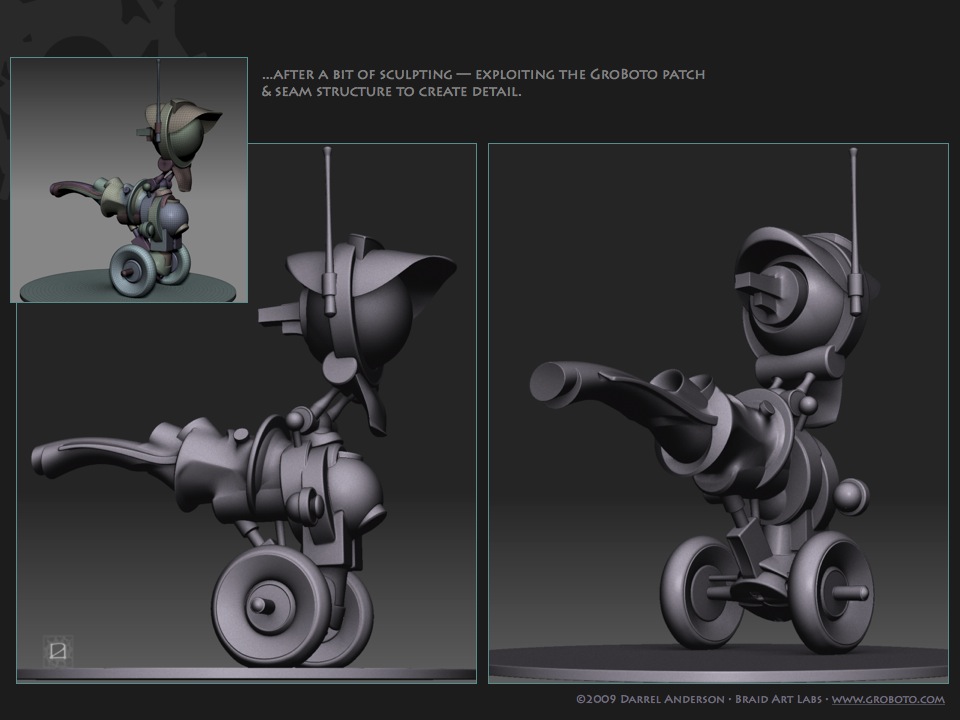The height and width of the screenshot is (720, 960).
Task: Open the colored wireframe robot thumbnail
Action: (129, 180)
